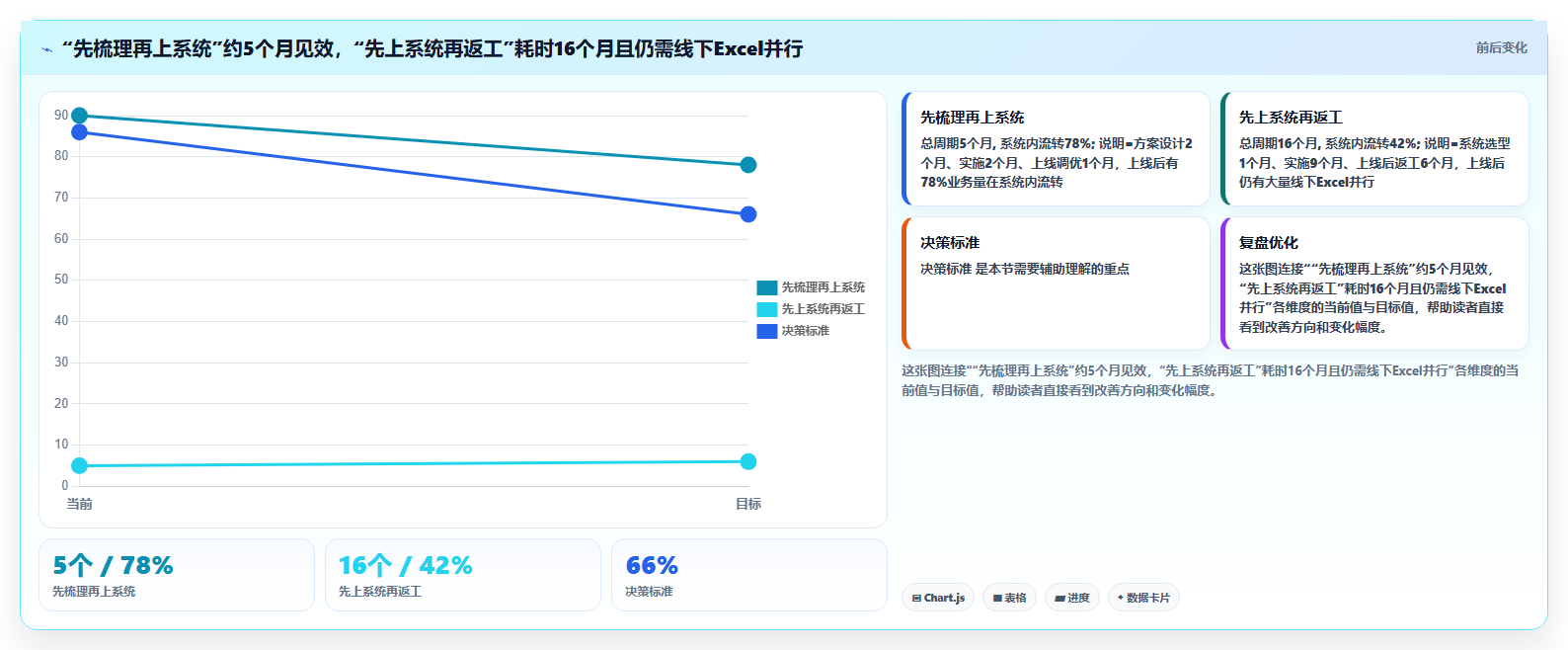Image resolution: width=1568 pixels, height=650 pixels.
Task: Open the 5个 / 78% stat card
Action: click(177, 575)
